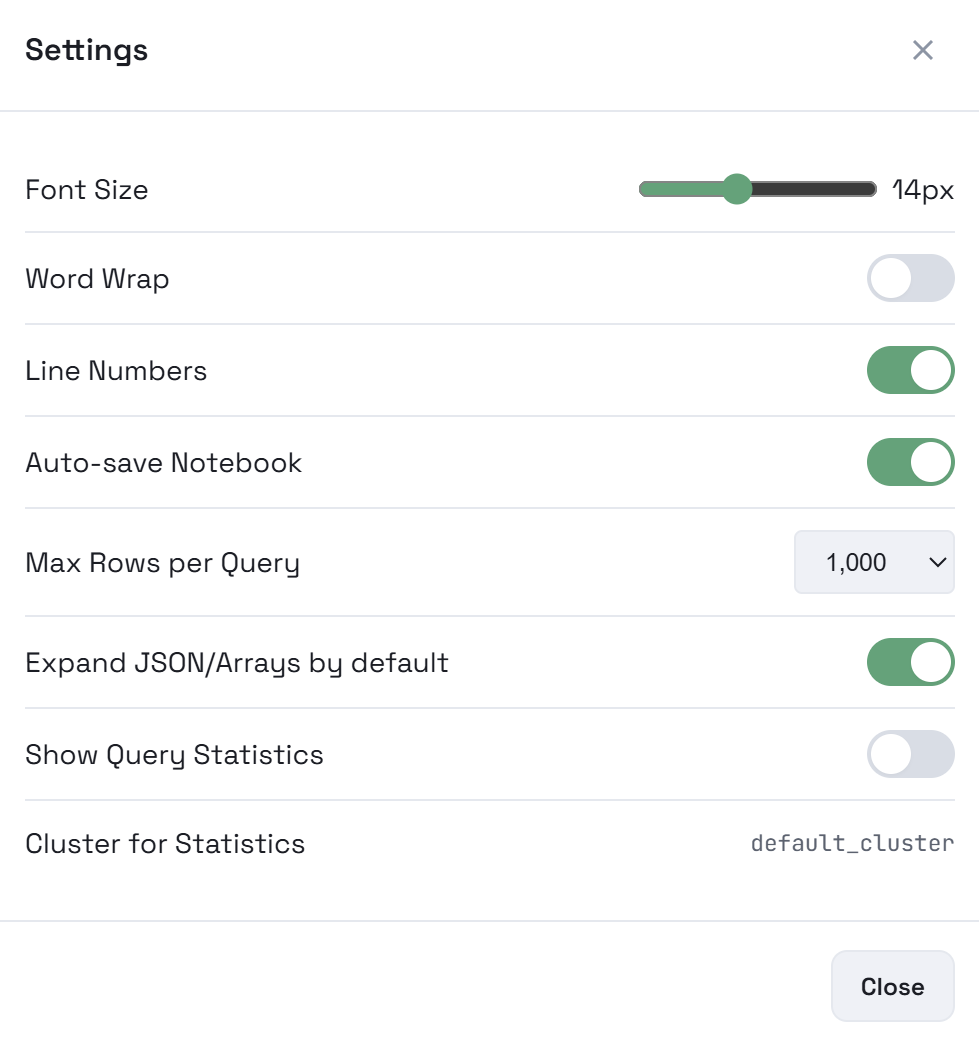The height and width of the screenshot is (1041, 979).
Task: Enable the Show Query Statistics switch
Action: (x=910, y=754)
